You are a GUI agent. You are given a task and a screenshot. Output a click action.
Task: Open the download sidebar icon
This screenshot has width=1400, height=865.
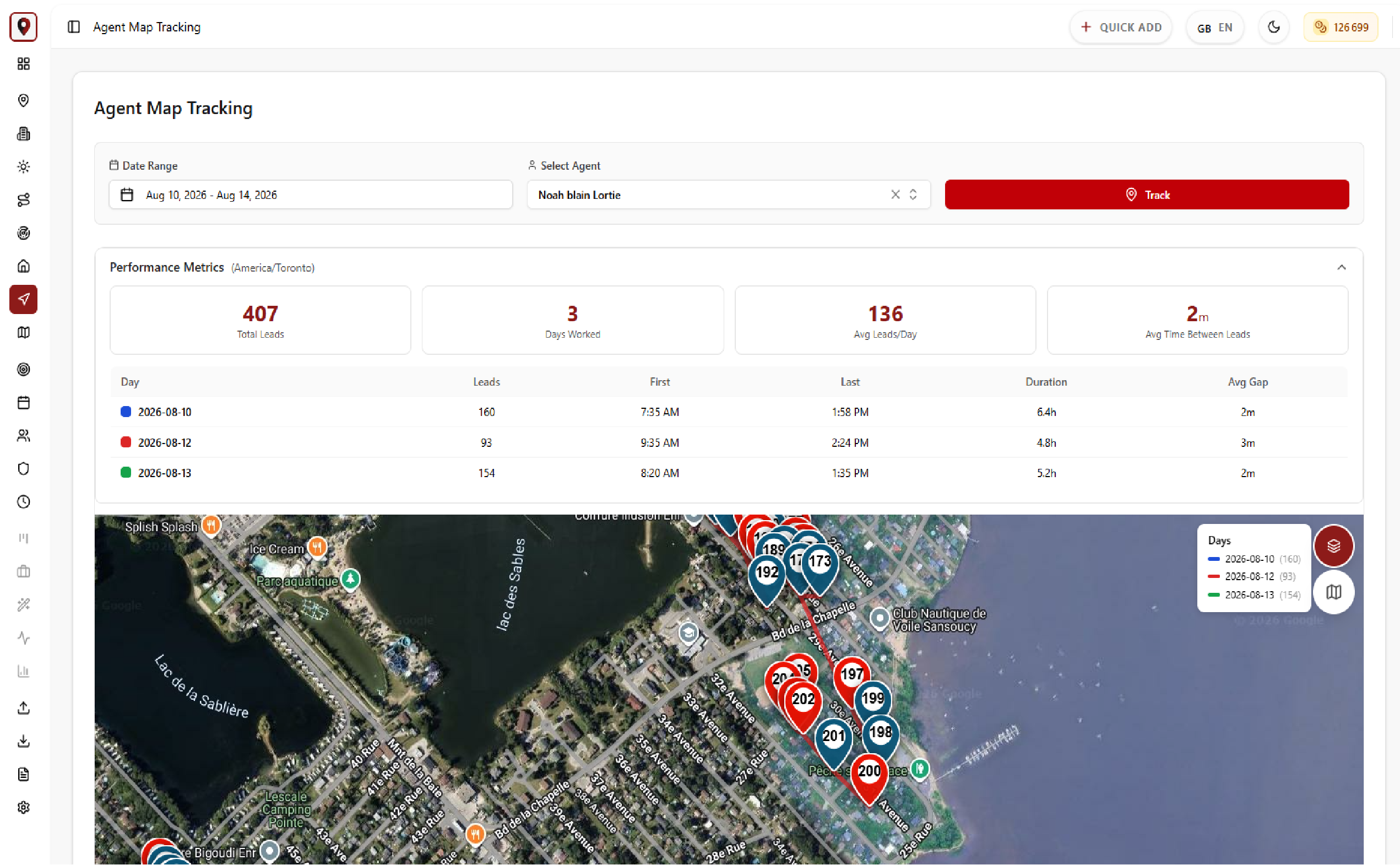pyautogui.click(x=24, y=742)
